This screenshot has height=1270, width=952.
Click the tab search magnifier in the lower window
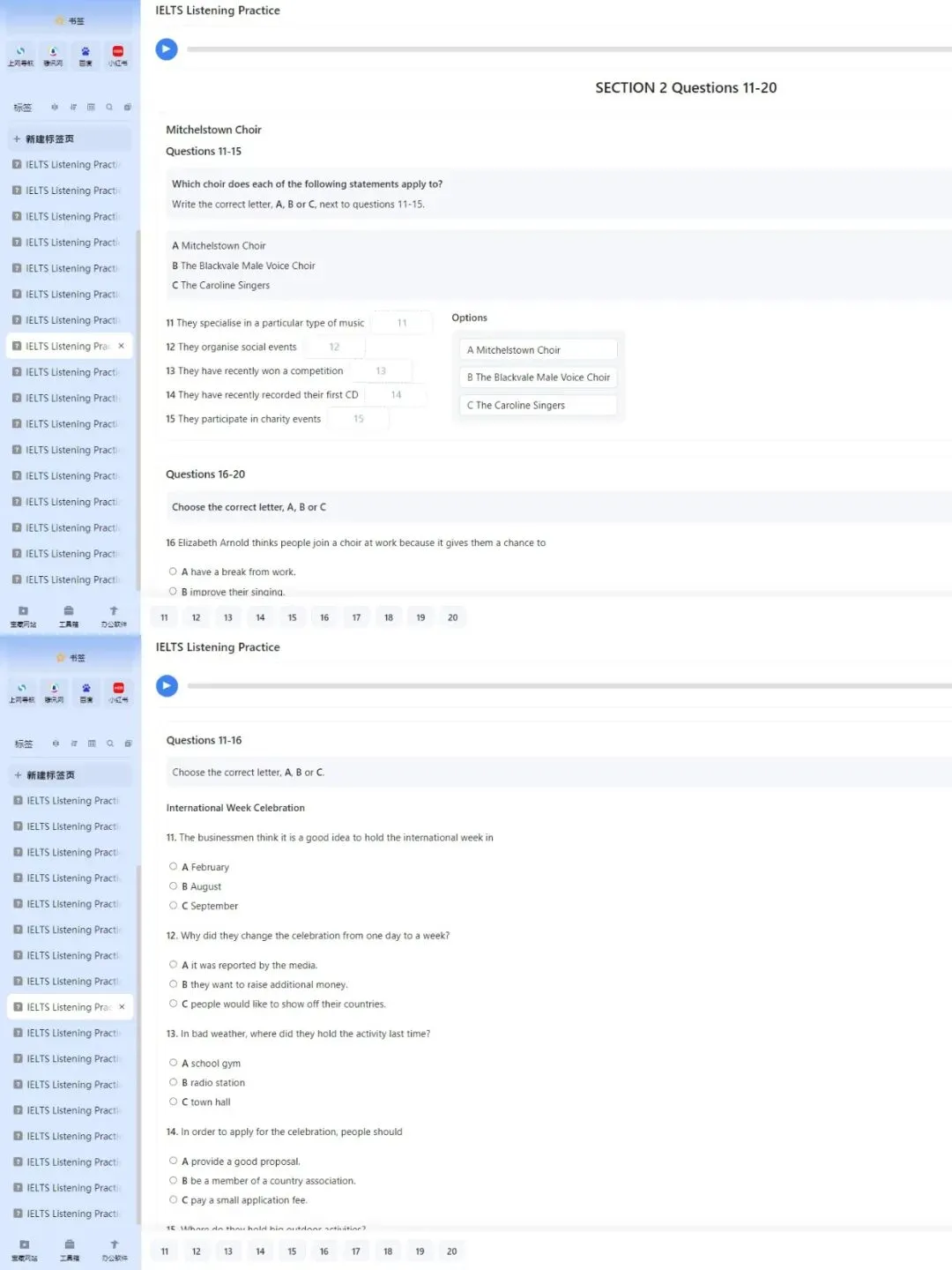(110, 743)
